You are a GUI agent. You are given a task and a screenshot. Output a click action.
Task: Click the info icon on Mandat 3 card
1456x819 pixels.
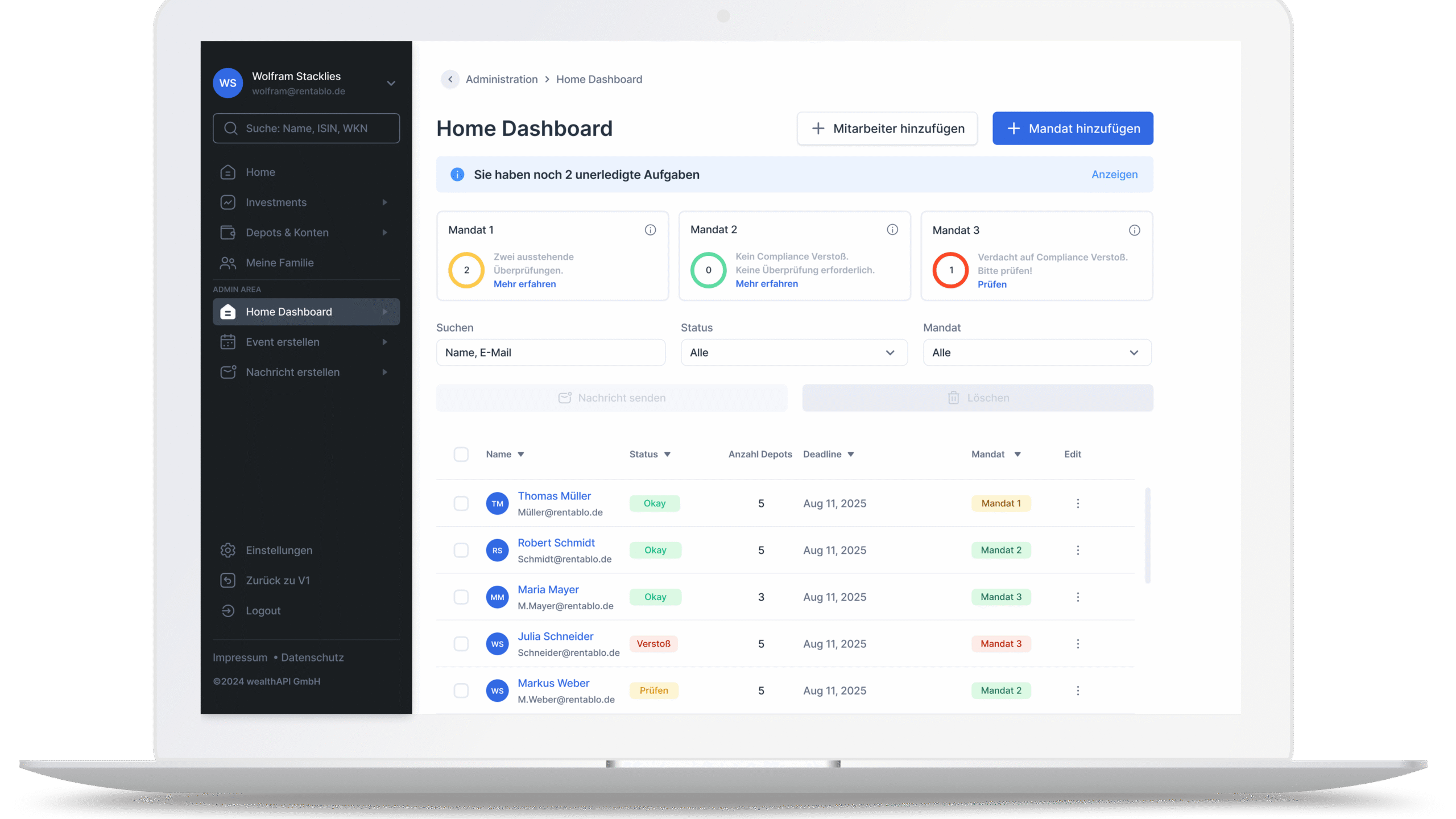(1135, 230)
